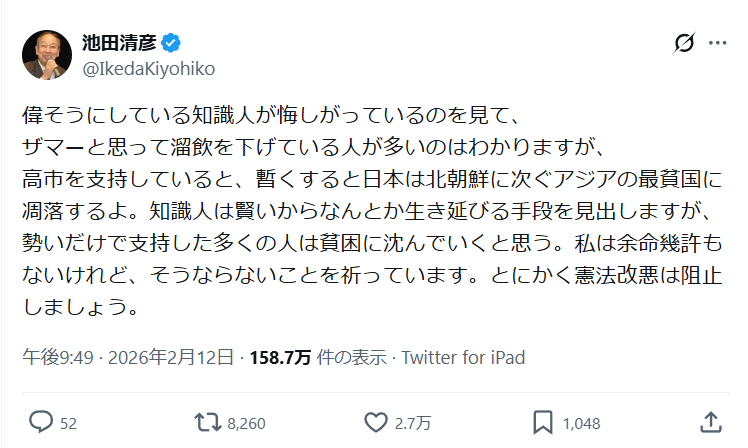The width and height of the screenshot is (748, 448).
Task: Open the three-dot more options menu
Action: click(717, 43)
